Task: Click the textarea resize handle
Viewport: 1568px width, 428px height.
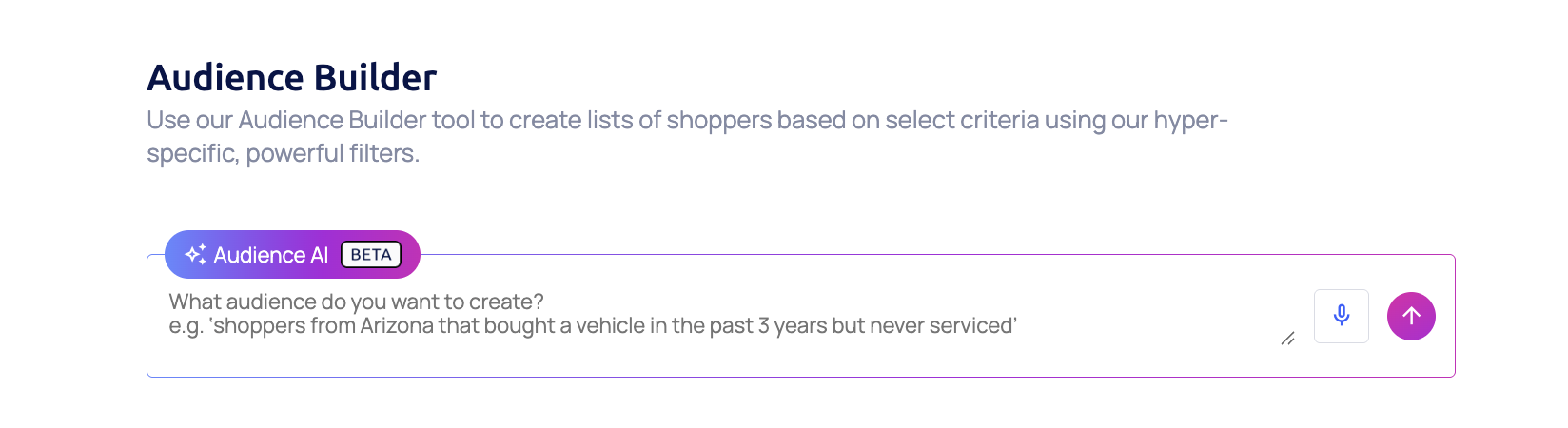Action: (x=1287, y=339)
